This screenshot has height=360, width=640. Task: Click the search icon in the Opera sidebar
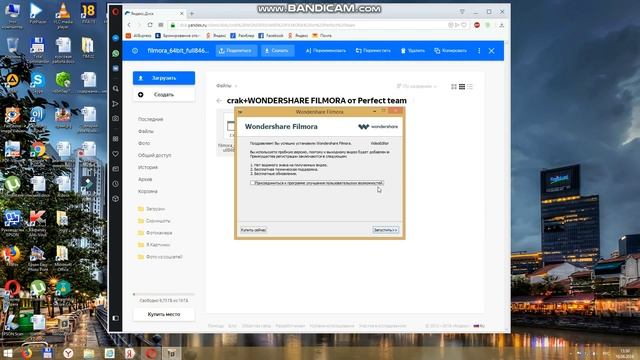tap(116, 88)
